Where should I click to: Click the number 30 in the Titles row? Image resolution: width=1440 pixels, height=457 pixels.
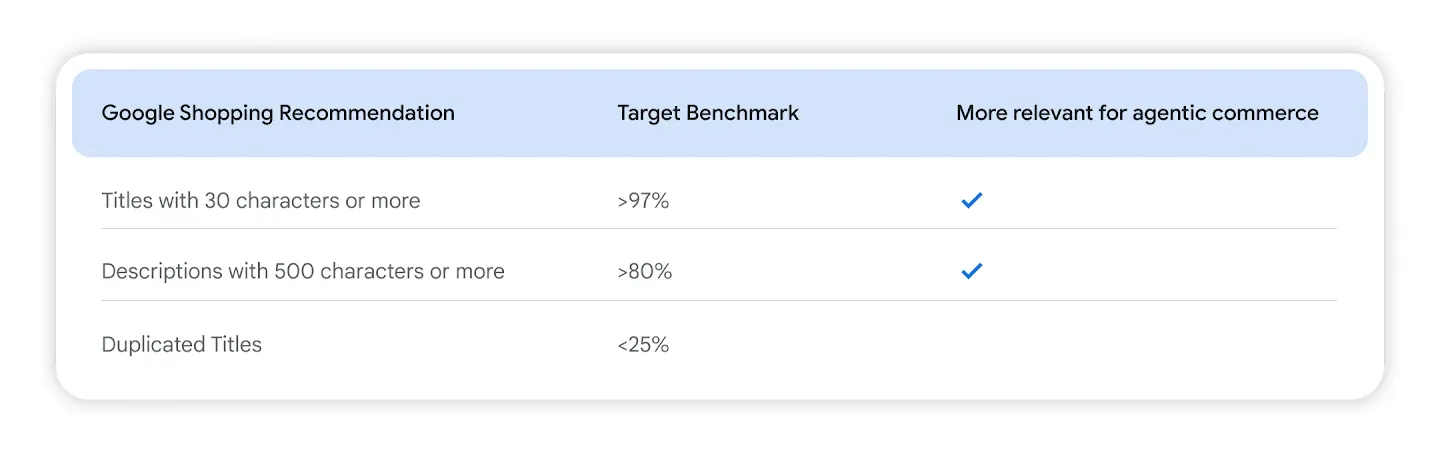pyautogui.click(x=217, y=200)
